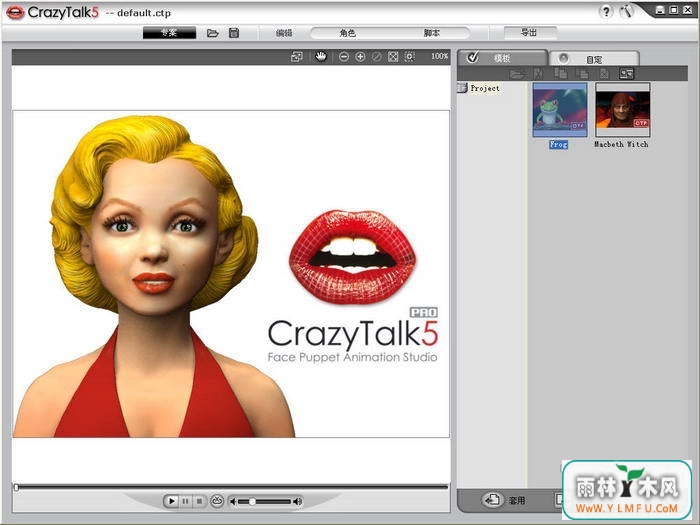Switch to the 角色 tab
This screenshot has height=525, width=700.
[x=347, y=33]
